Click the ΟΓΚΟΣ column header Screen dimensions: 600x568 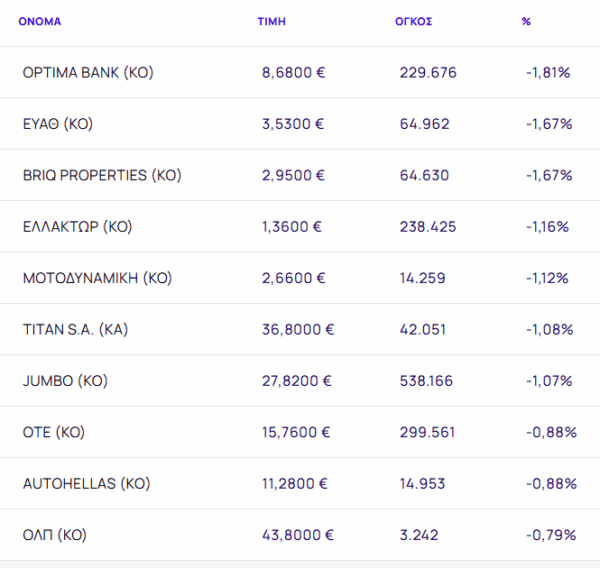point(413,21)
